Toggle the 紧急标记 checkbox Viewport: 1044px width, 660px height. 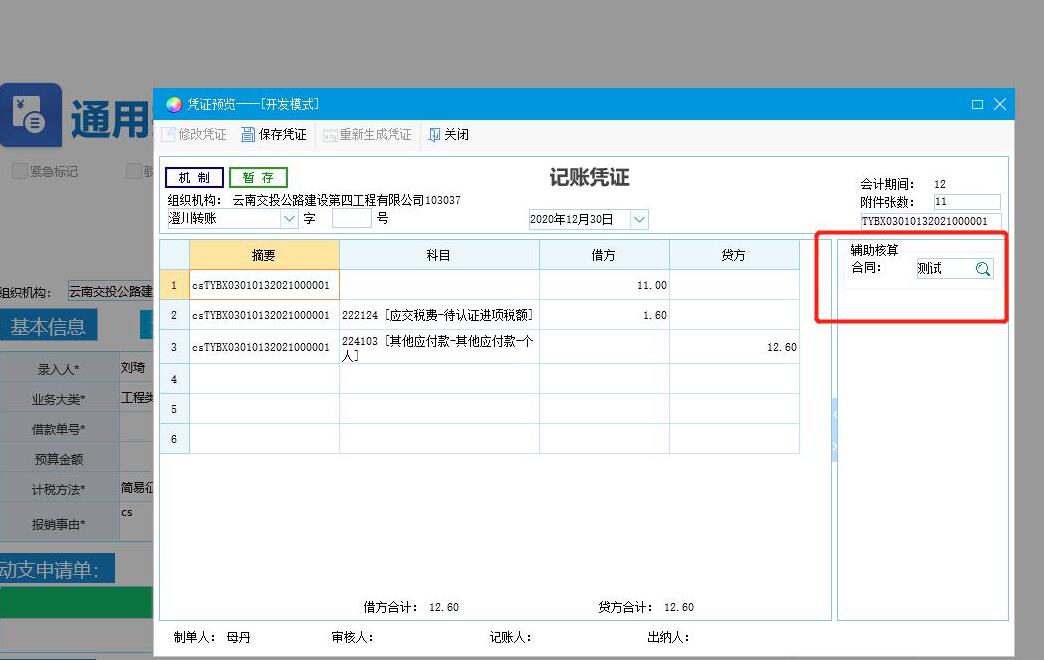(x=19, y=171)
